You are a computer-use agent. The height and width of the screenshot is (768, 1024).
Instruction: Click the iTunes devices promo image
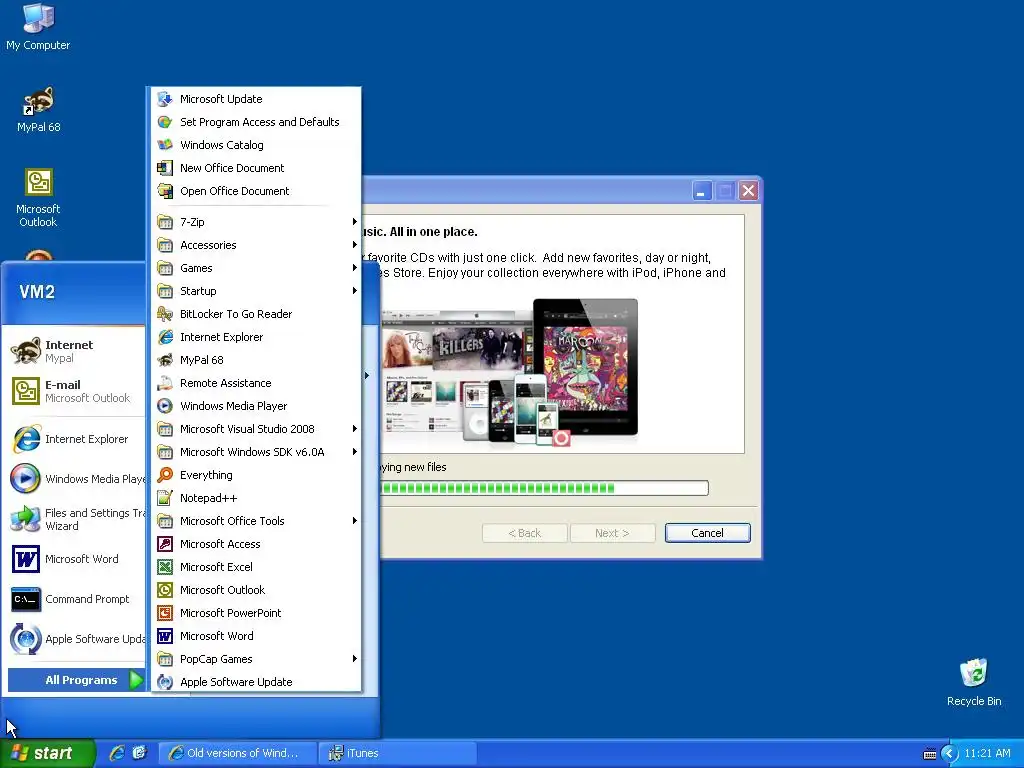point(509,373)
